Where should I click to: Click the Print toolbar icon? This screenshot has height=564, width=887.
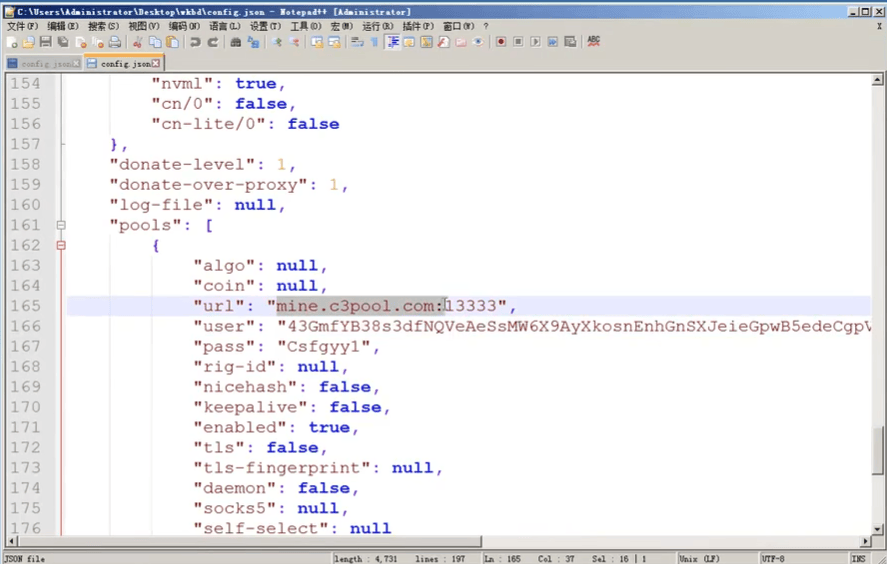click(x=115, y=42)
